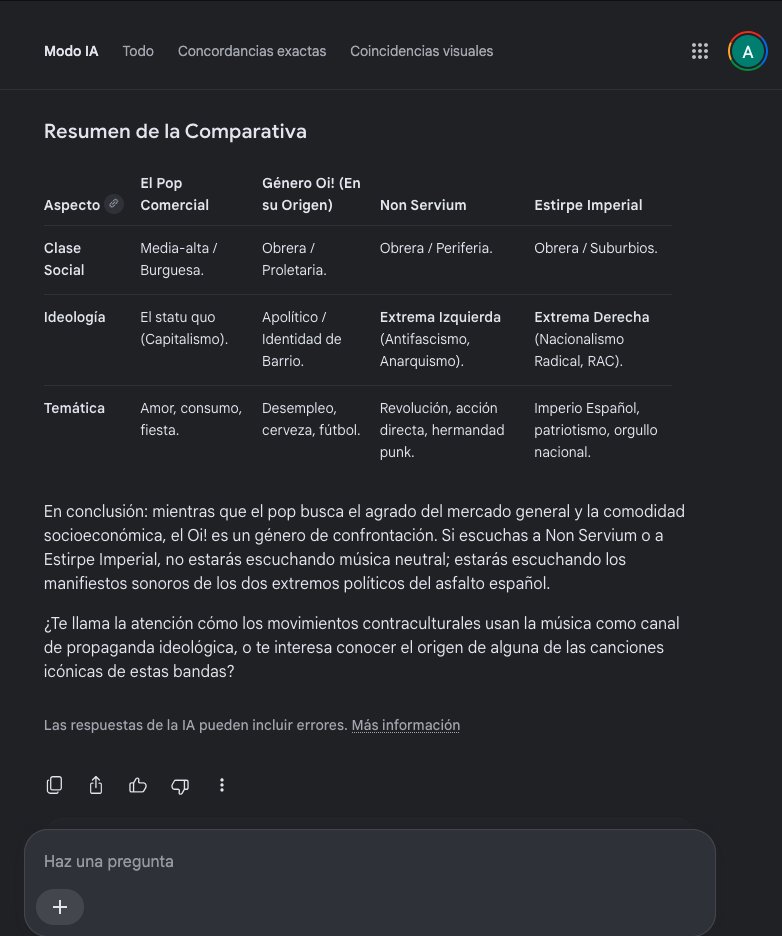Open the Concordancias exactas tab
Viewport: 782px width, 936px height.
[x=252, y=51]
